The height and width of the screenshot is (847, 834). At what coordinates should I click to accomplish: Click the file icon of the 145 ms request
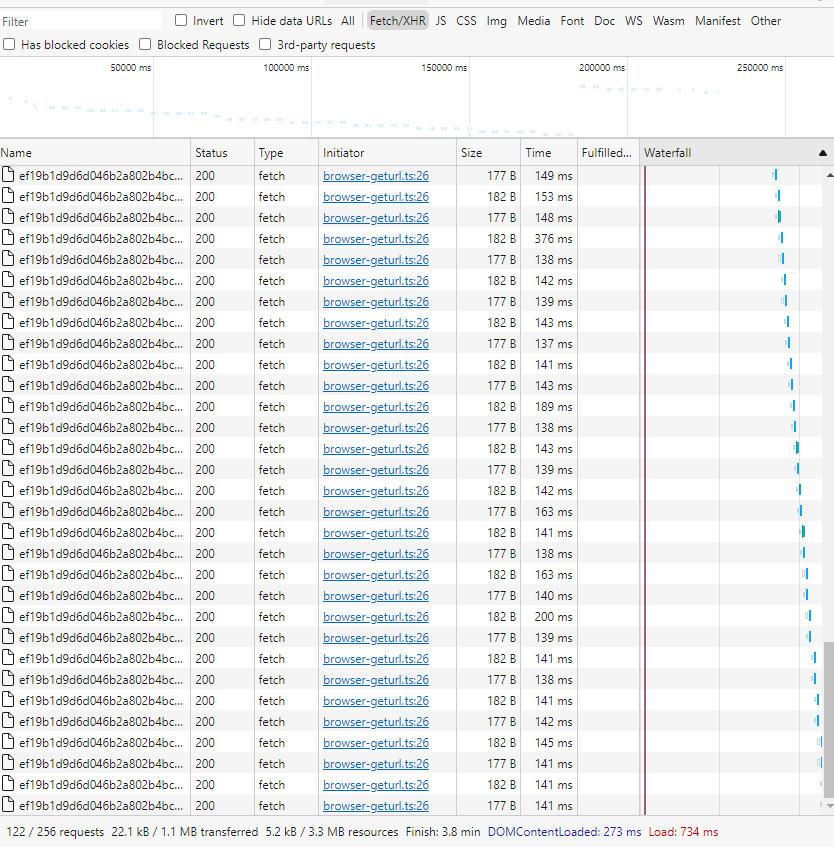[8, 742]
